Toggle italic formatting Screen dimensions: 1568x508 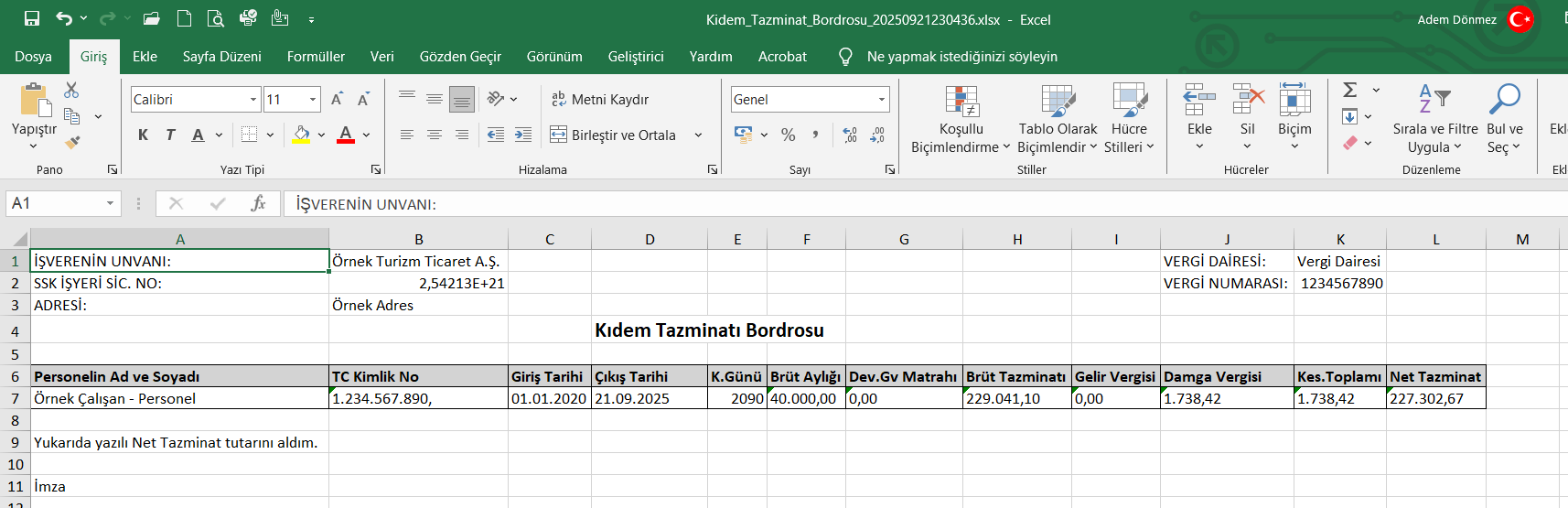(170, 135)
